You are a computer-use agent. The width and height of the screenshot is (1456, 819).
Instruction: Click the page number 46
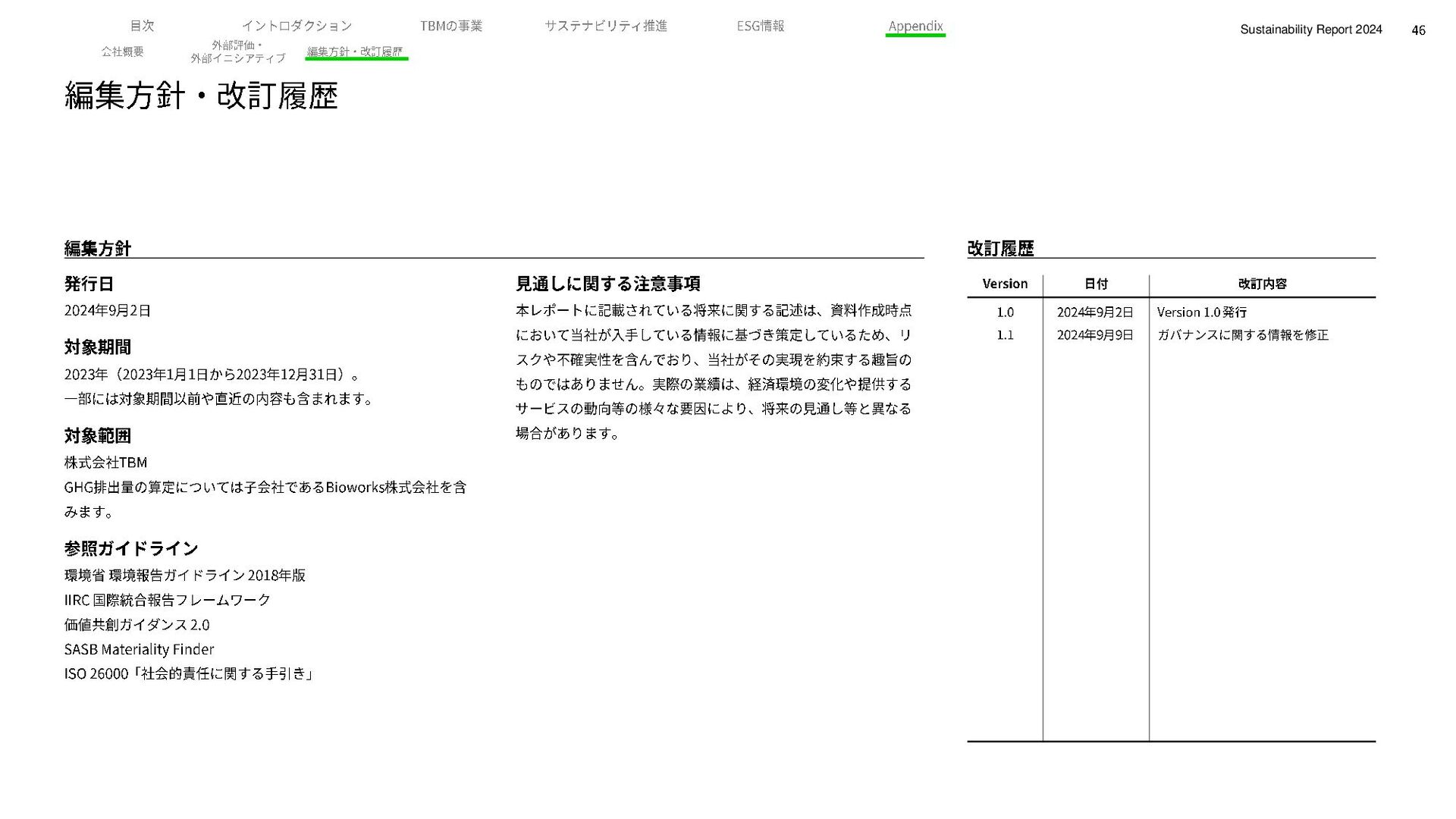point(1418,30)
